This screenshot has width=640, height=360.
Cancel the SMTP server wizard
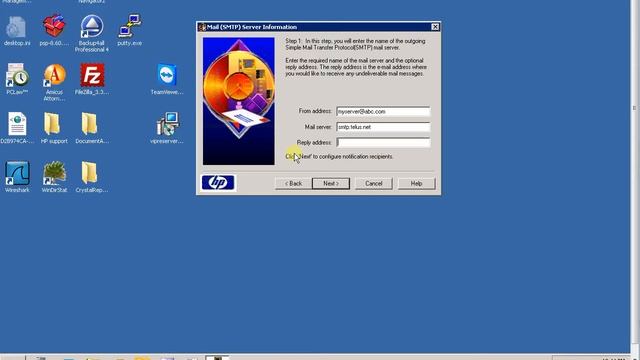373,184
